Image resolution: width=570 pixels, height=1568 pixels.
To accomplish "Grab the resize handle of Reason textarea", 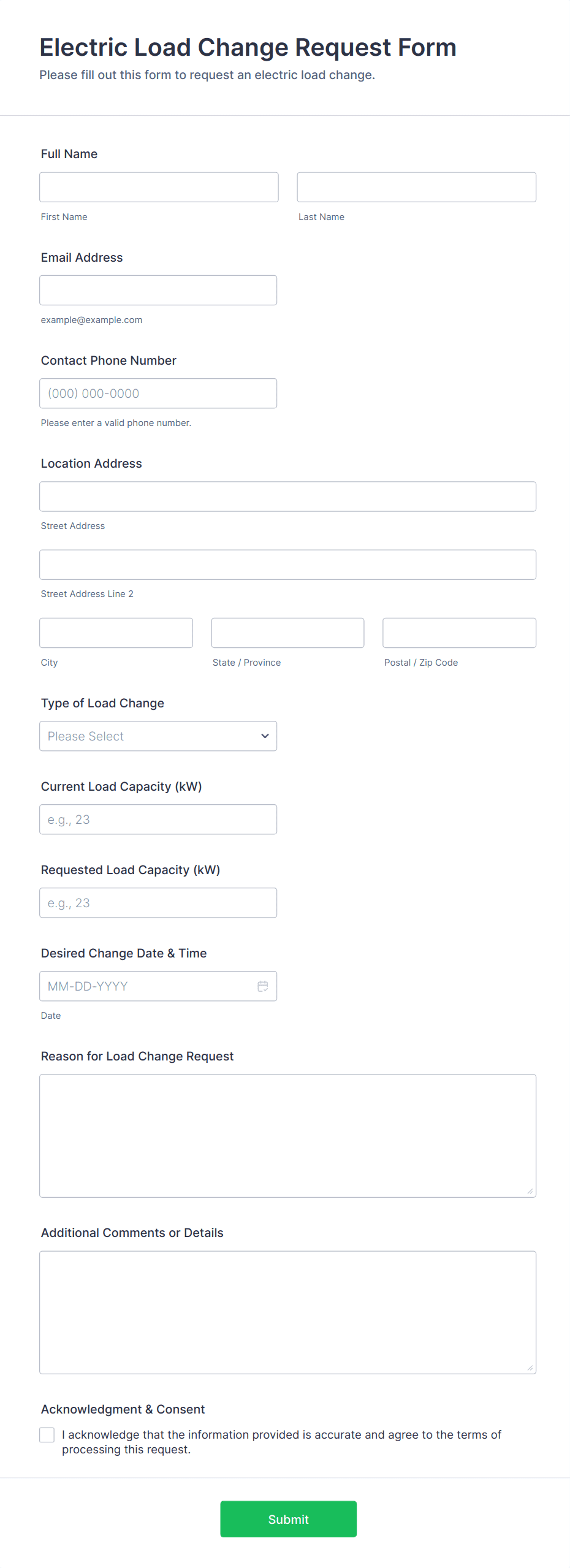I will click(530, 1191).
